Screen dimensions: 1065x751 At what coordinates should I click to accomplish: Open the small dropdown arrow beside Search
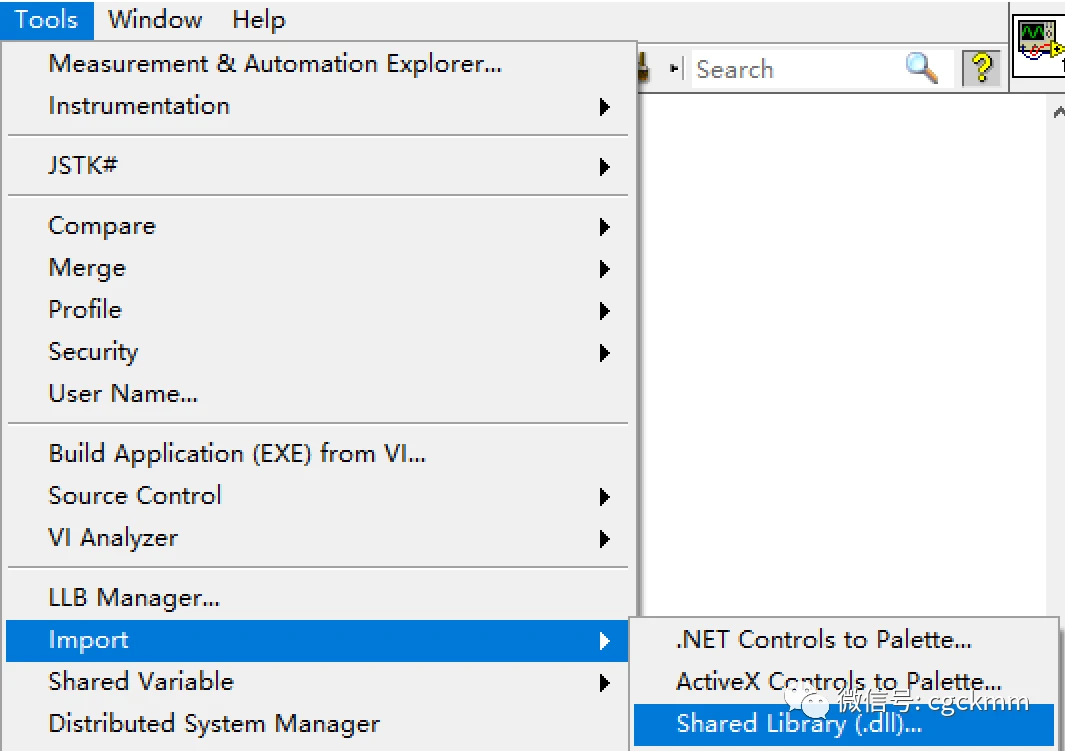675,69
